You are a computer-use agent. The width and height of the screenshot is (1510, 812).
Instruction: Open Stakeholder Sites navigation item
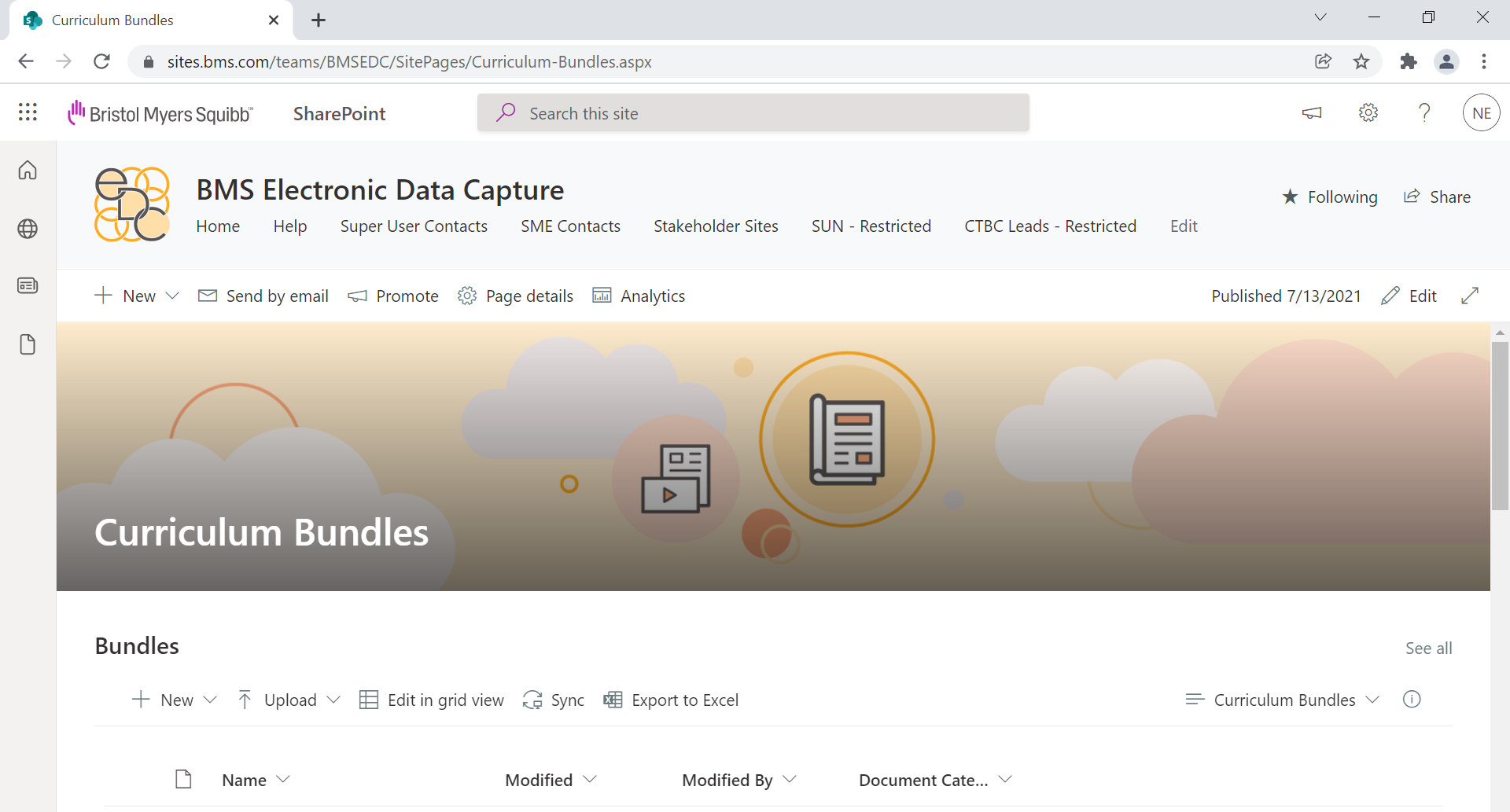click(x=716, y=226)
